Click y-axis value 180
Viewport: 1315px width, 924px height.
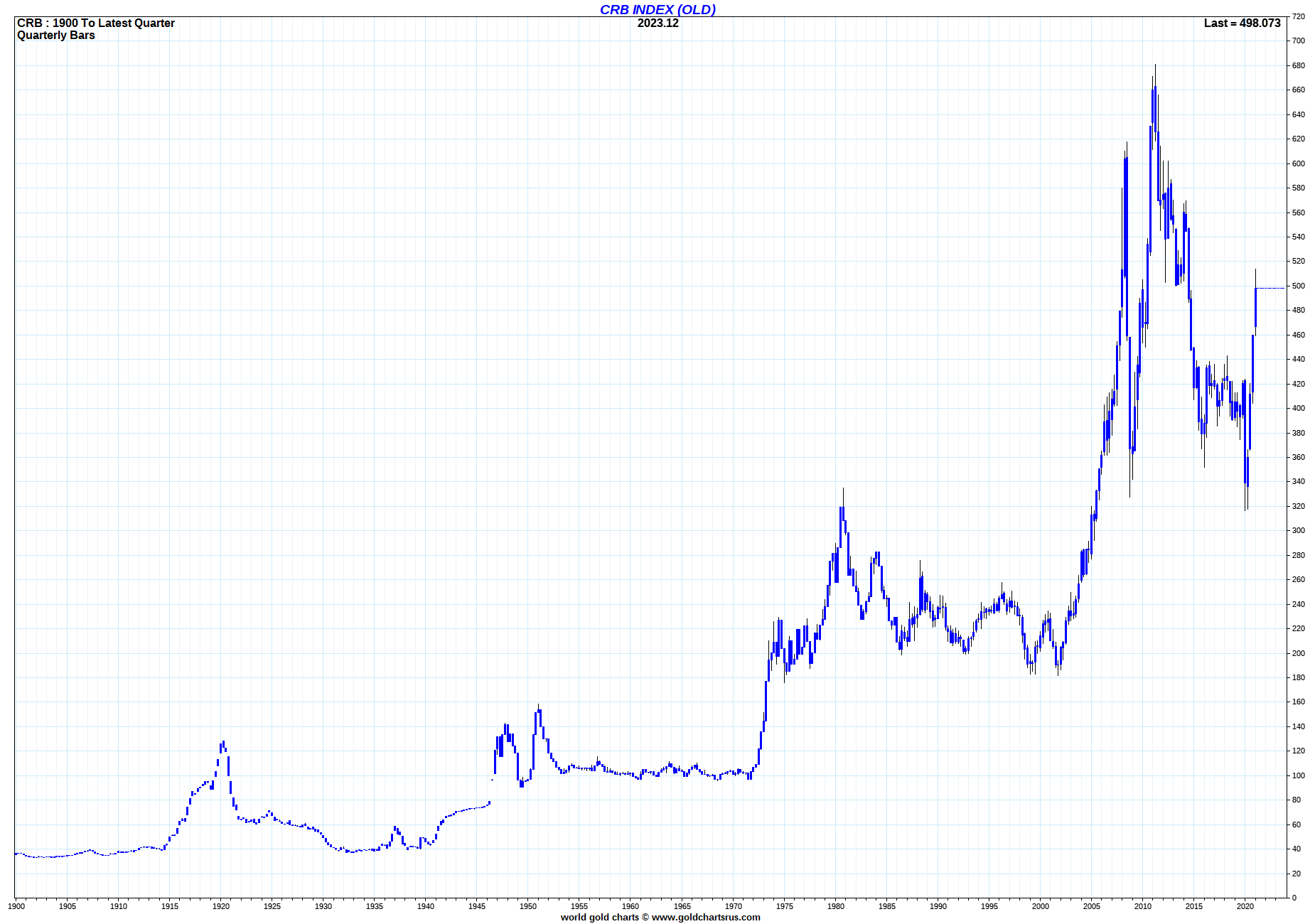[x=1299, y=677]
